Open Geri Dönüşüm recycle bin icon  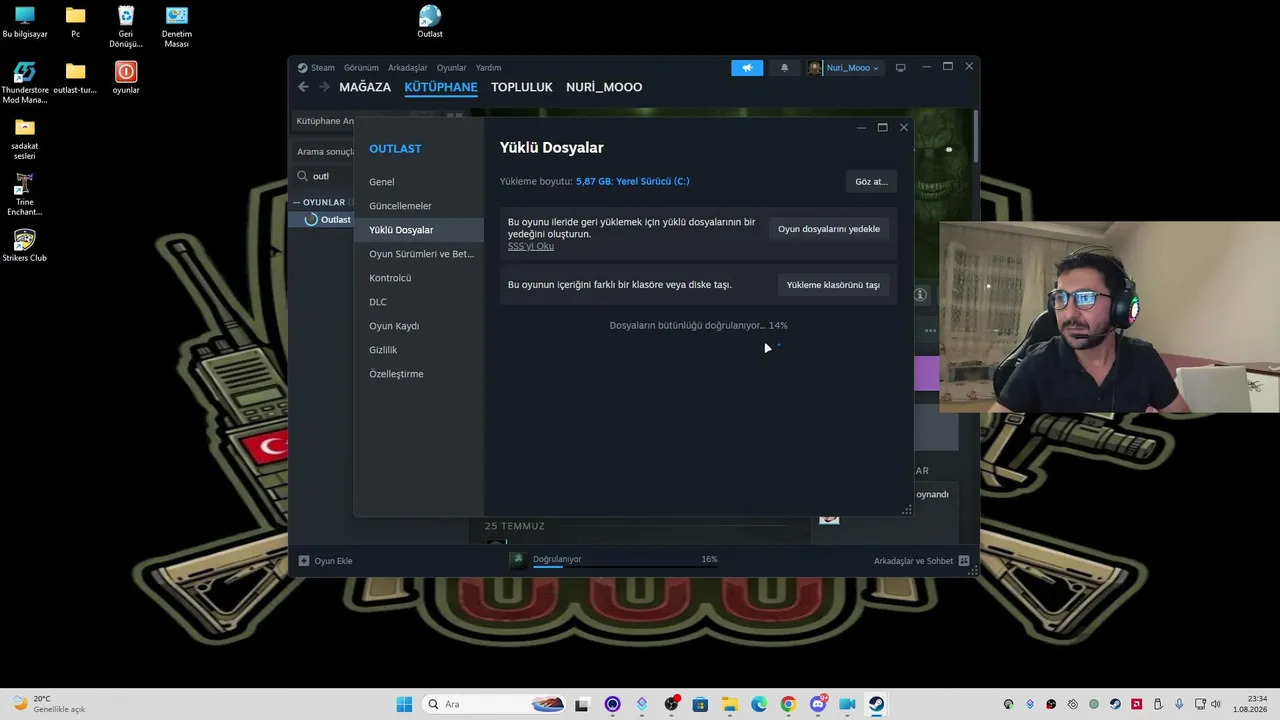pyautogui.click(x=126, y=27)
